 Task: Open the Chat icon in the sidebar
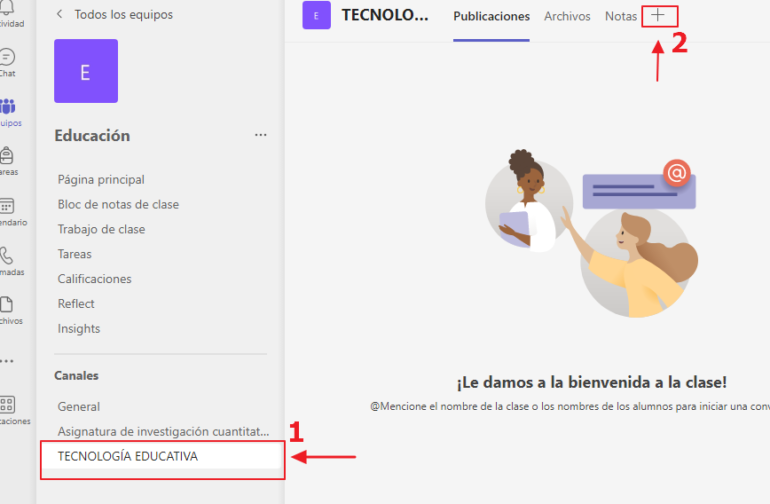(x=7, y=58)
